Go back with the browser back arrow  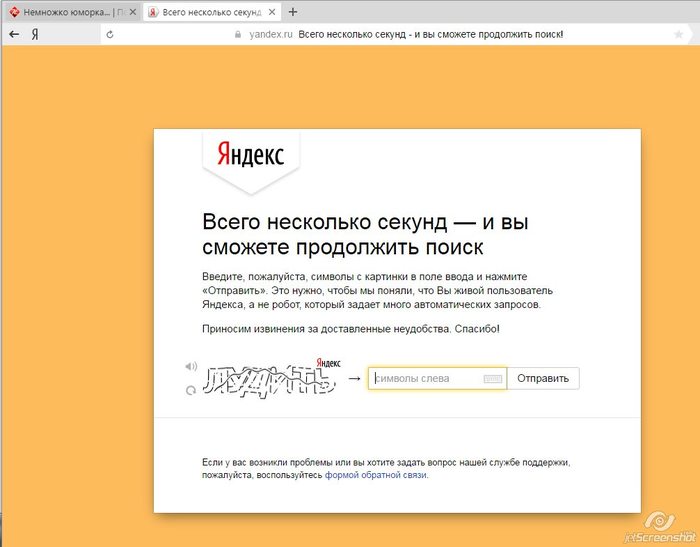pyautogui.click(x=14, y=34)
